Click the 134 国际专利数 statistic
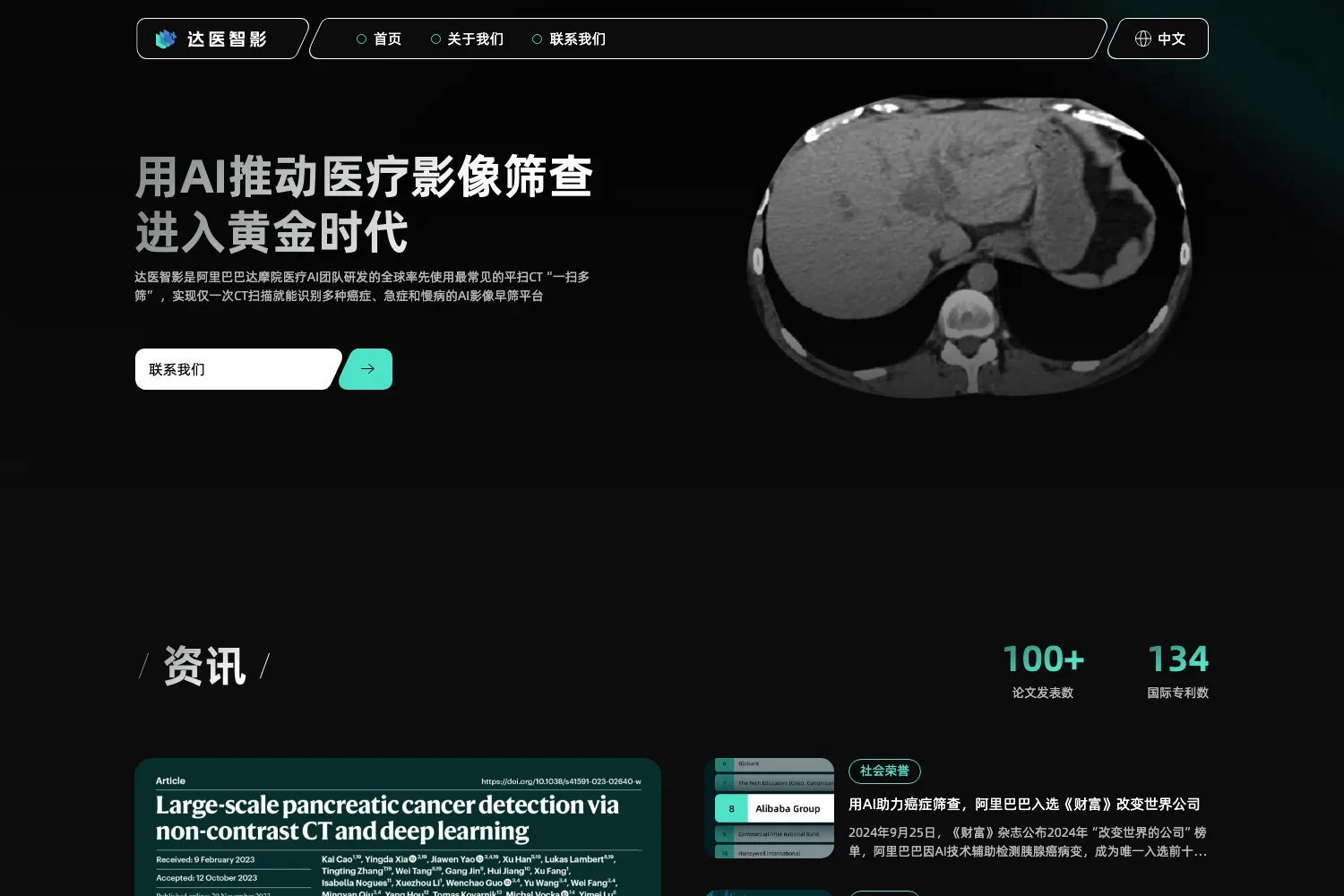Viewport: 1344px width, 896px height. (x=1178, y=670)
